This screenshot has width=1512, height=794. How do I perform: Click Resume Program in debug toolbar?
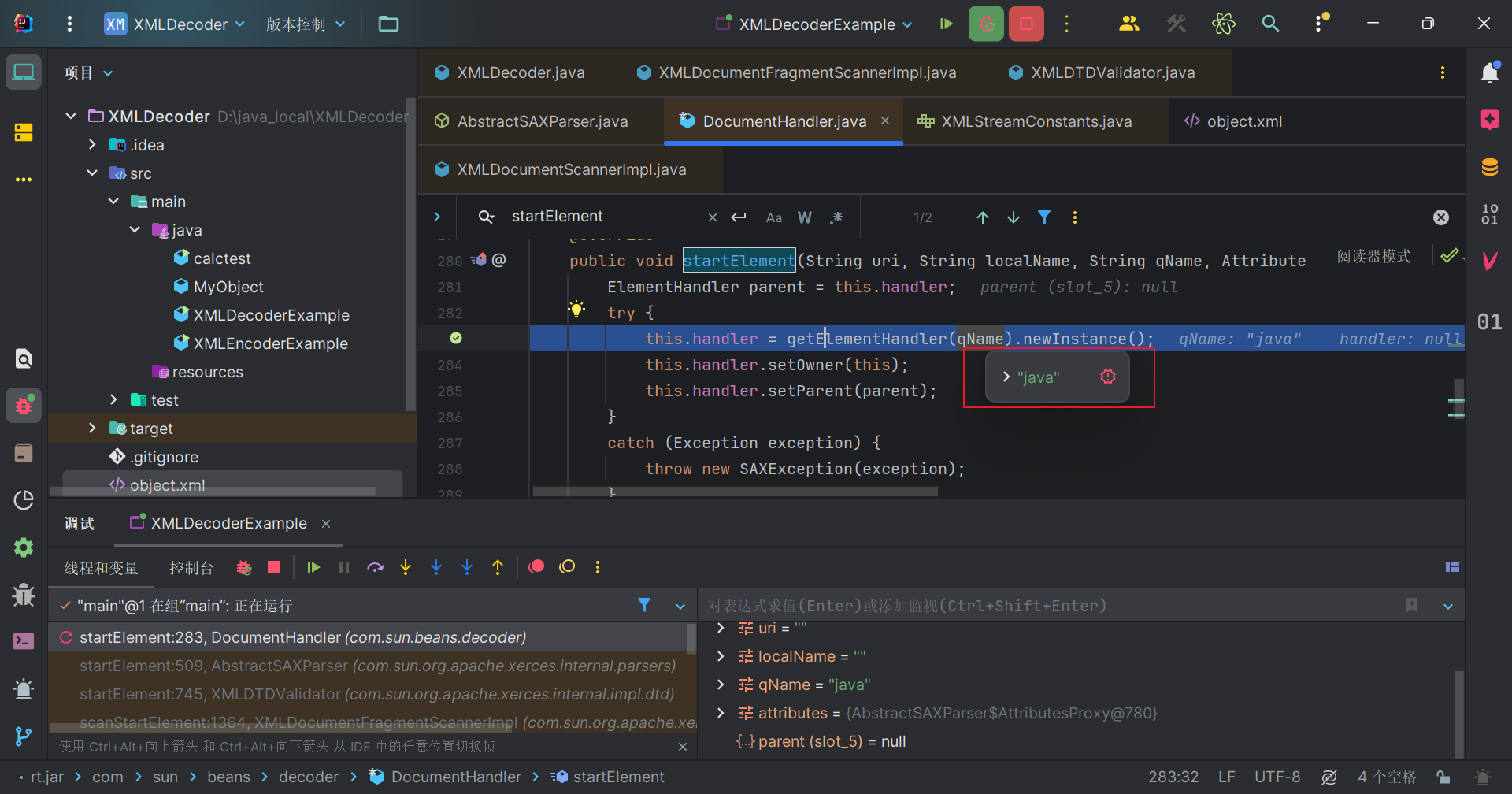(313, 567)
